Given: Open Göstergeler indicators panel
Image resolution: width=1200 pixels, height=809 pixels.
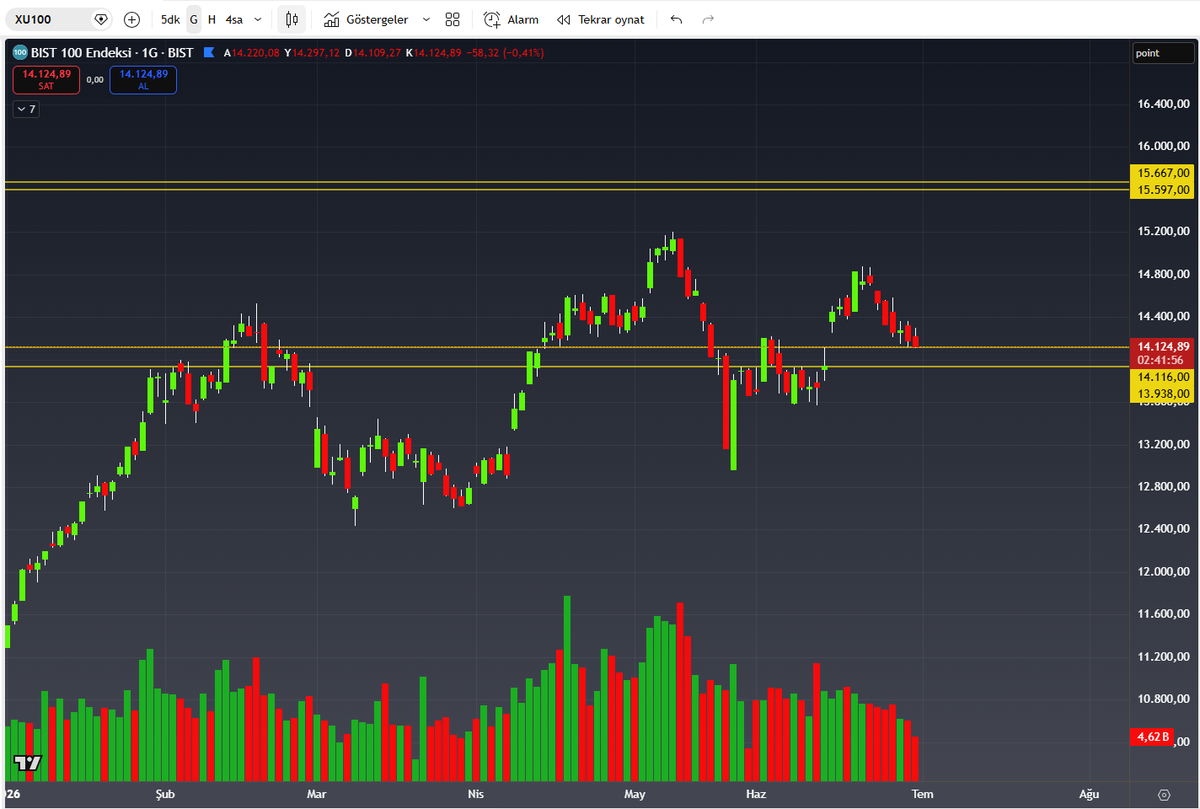Looking at the screenshot, I should pyautogui.click(x=365, y=19).
